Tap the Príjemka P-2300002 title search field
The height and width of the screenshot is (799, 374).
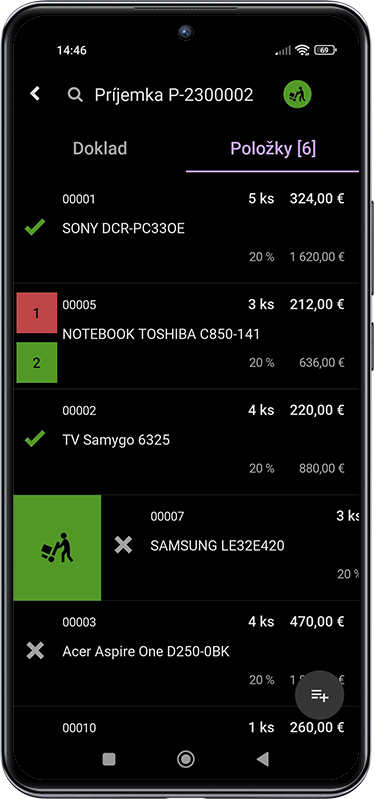pos(173,95)
